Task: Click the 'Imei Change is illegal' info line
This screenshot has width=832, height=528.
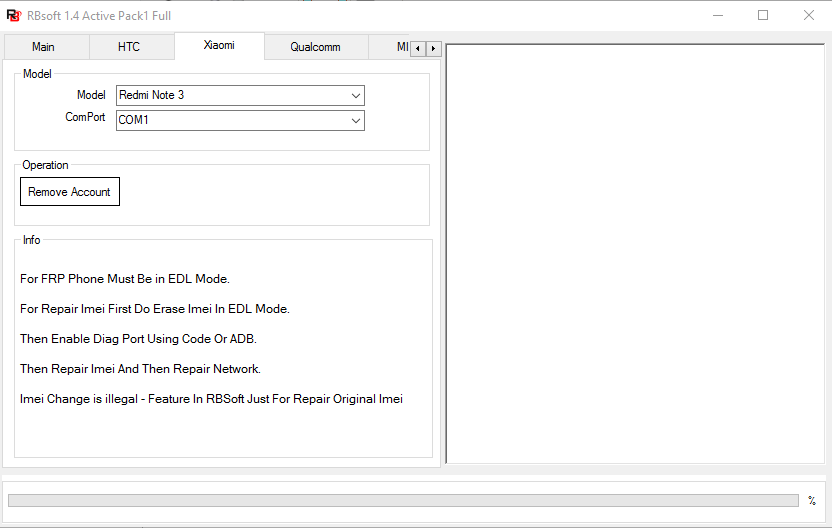Action: [211, 399]
